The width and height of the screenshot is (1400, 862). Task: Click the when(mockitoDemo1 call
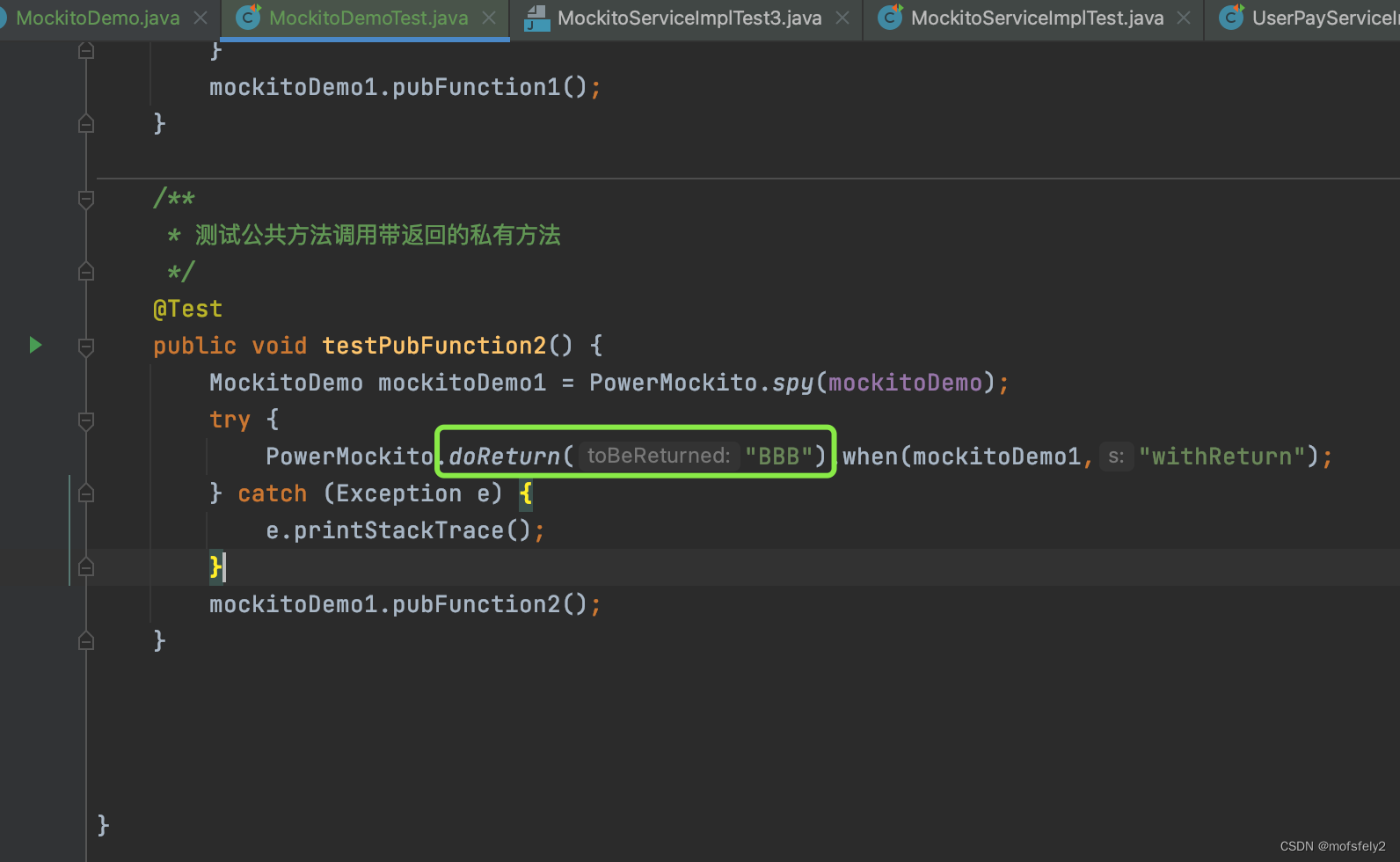point(962,457)
